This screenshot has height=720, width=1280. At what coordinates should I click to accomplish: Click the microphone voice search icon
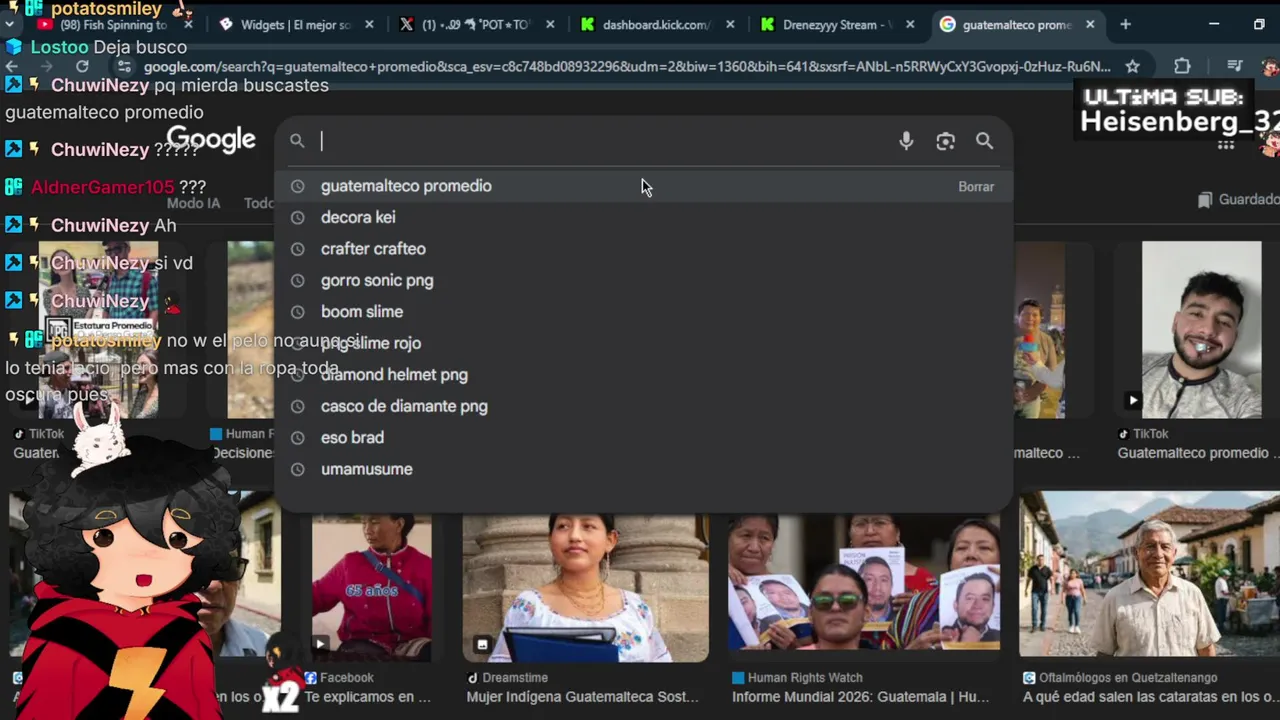[906, 141]
